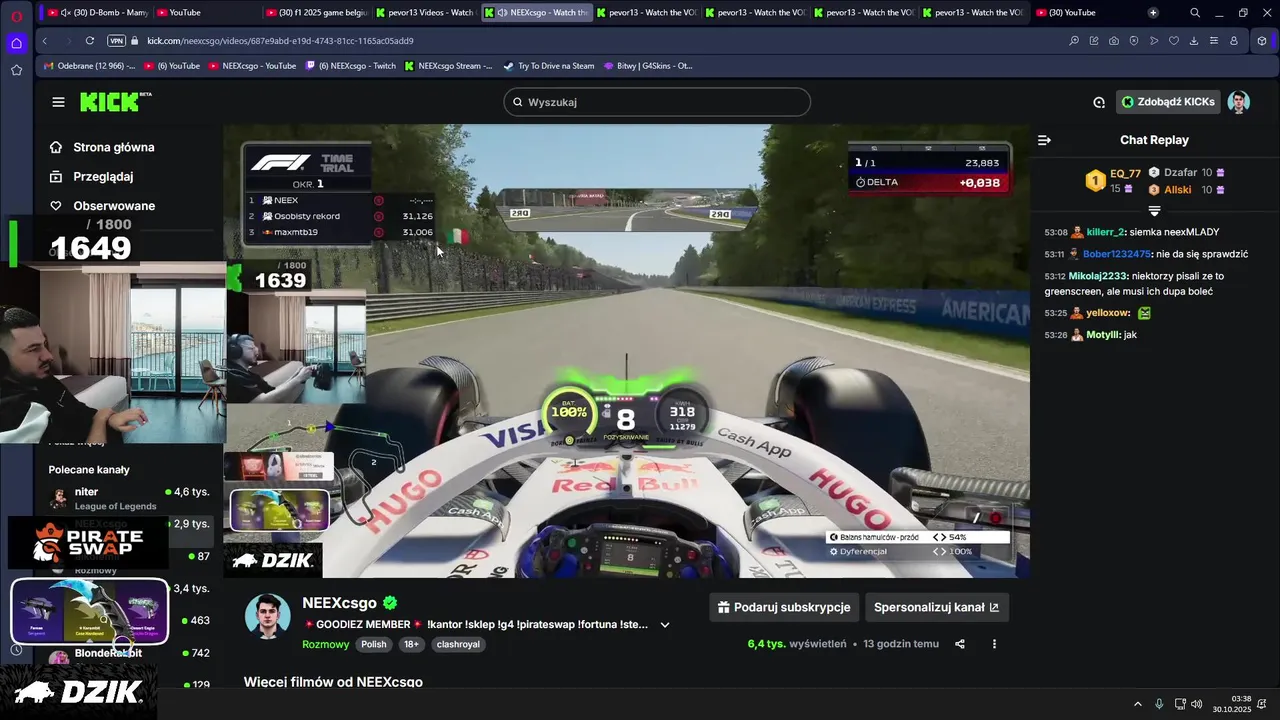This screenshot has width=1280, height=720.
Task: Open a new browser tab
Action: point(1153,13)
